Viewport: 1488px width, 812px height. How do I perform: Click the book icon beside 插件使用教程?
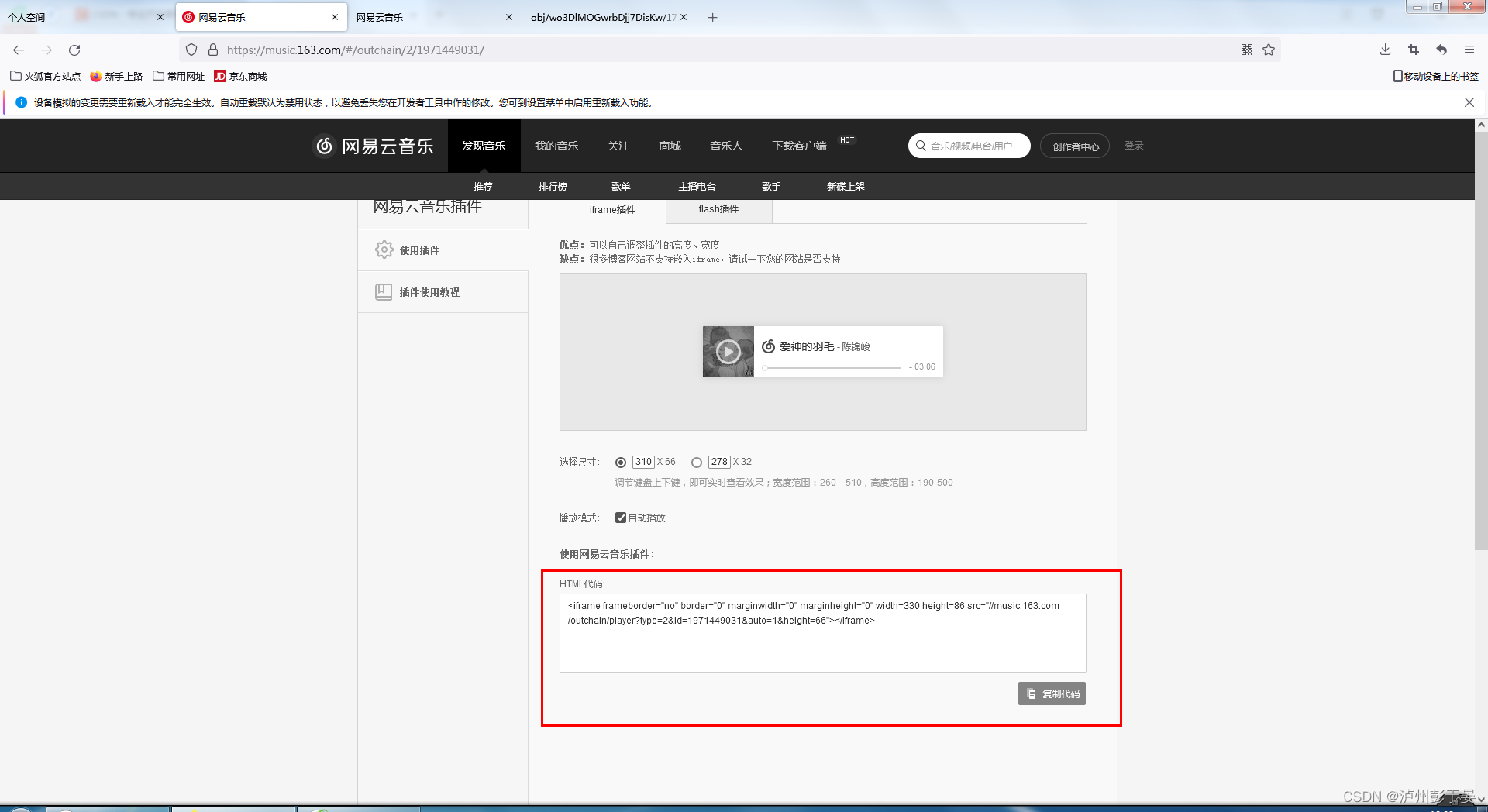pos(384,291)
